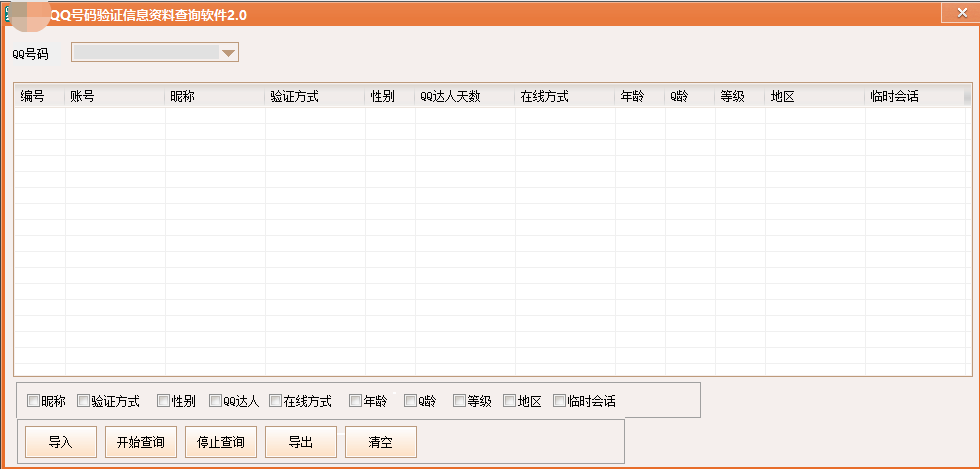Click the 临时会话 column header
980x469 pixels.
click(x=914, y=97)
